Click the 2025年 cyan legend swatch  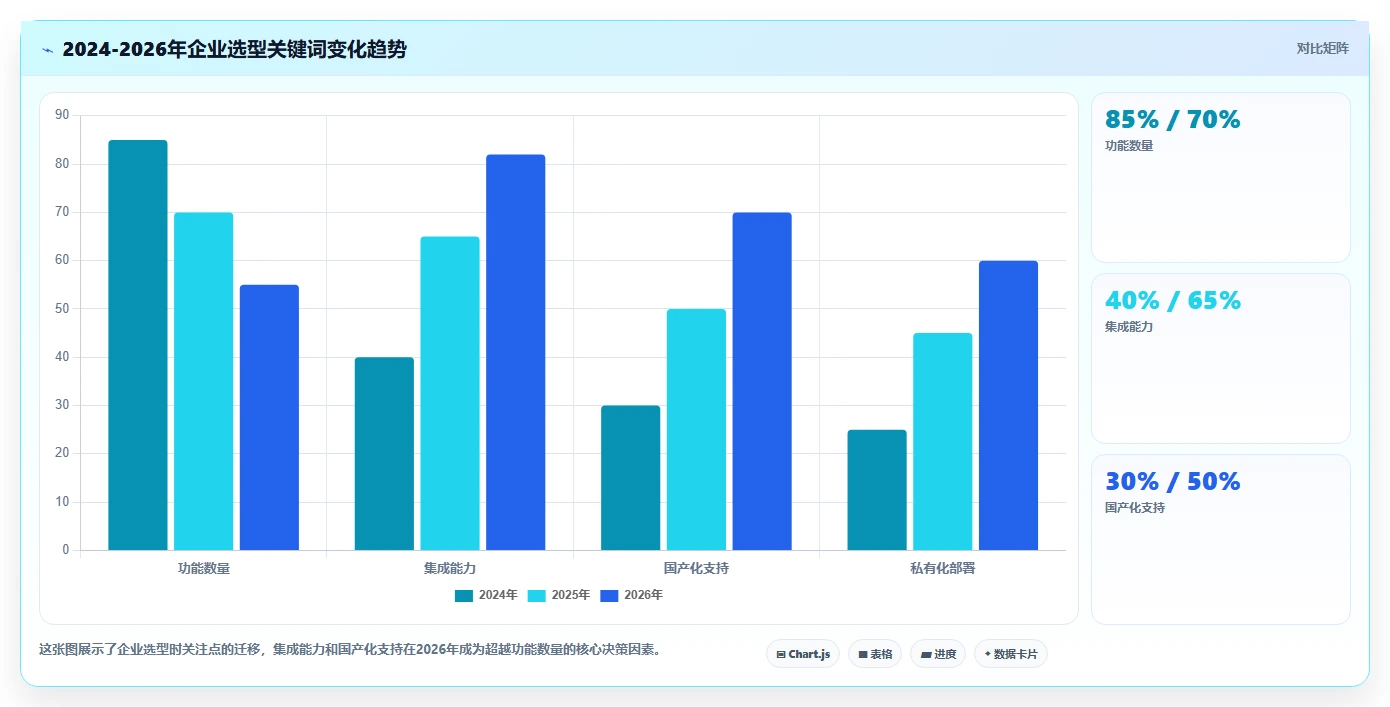coord(537,595)
